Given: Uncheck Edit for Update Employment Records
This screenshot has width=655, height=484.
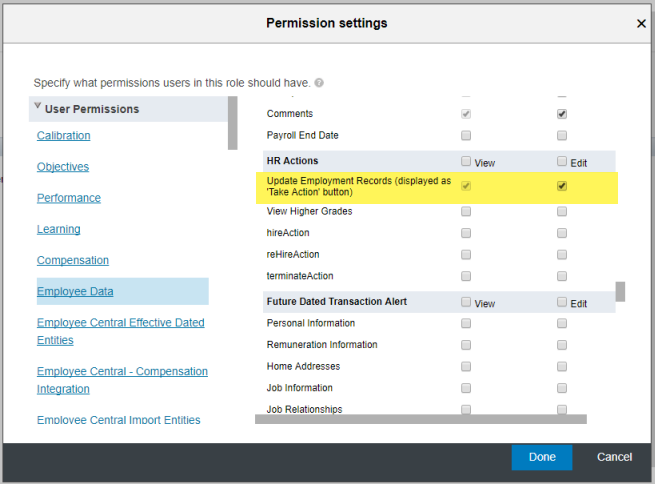Looking at the screenshot, I should tap(562, 186).
